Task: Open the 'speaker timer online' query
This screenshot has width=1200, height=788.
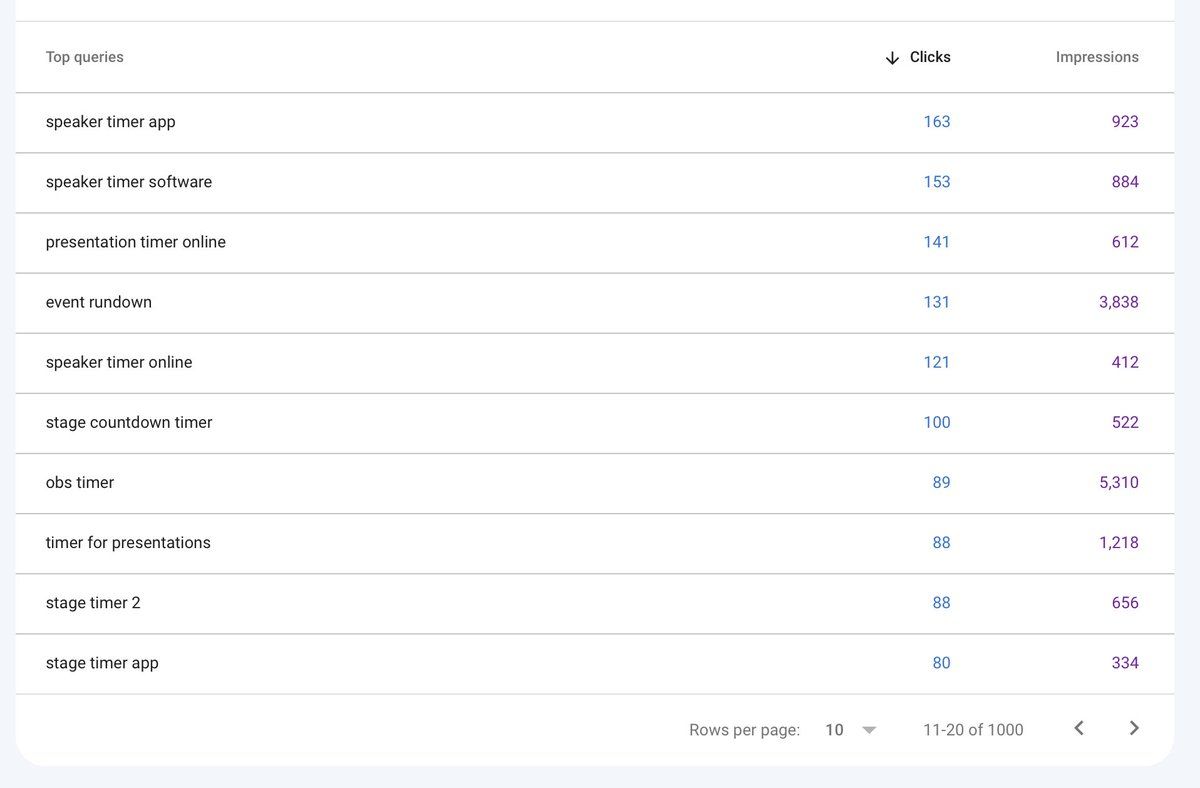Action: click(119, 362)
